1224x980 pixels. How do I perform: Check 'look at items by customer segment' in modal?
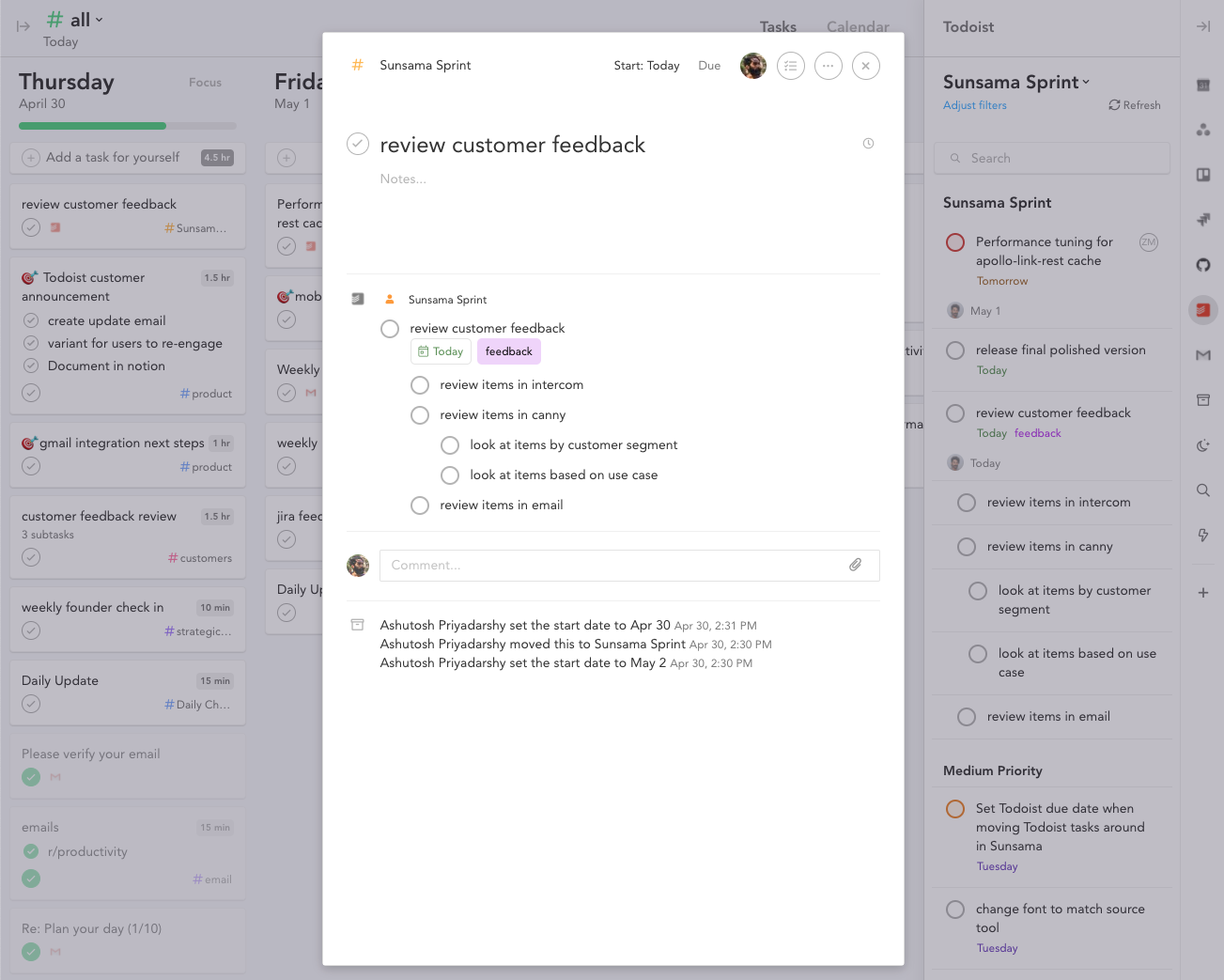tap(450, 445)
